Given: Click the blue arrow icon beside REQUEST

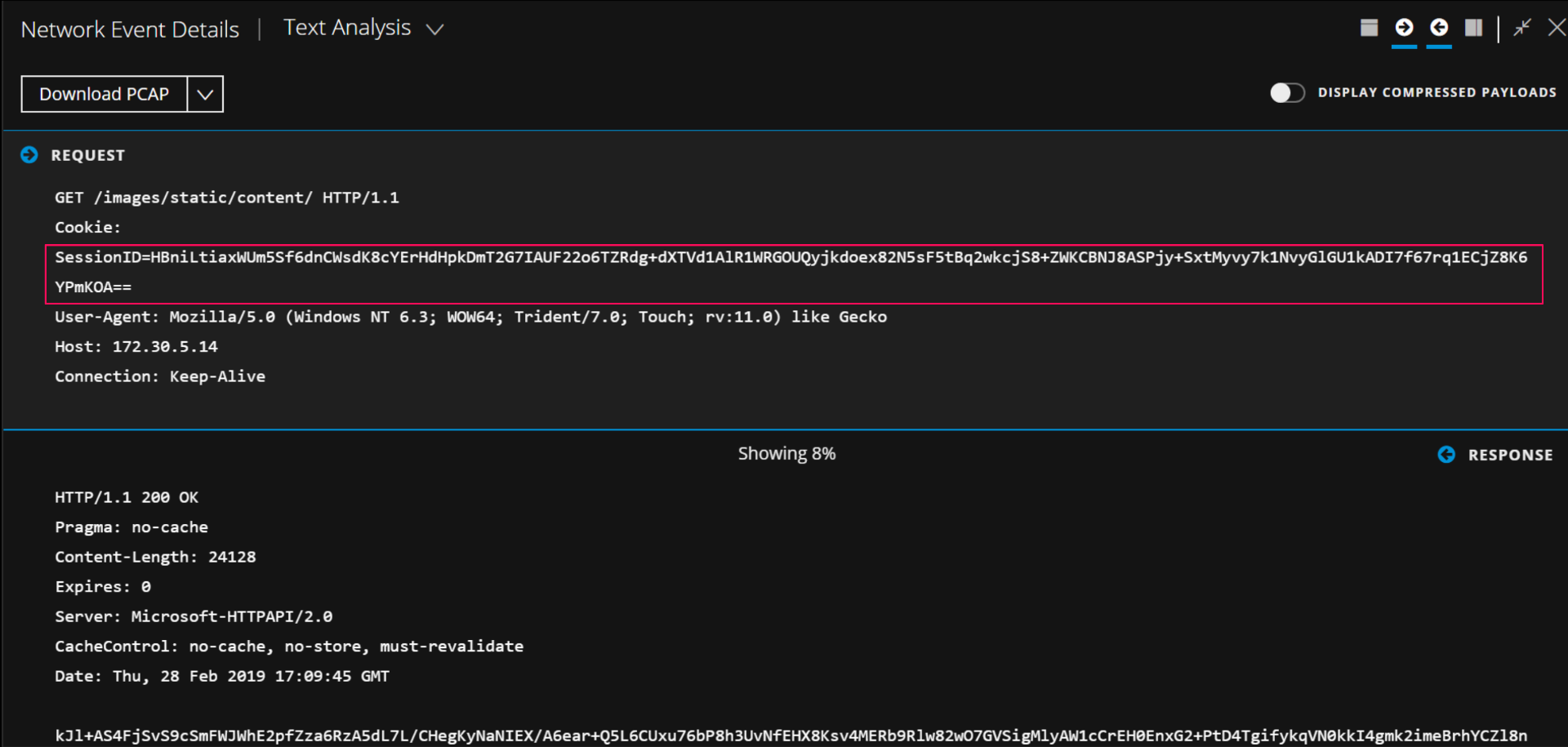Looking at the screenshot, I should pos(29,155).
